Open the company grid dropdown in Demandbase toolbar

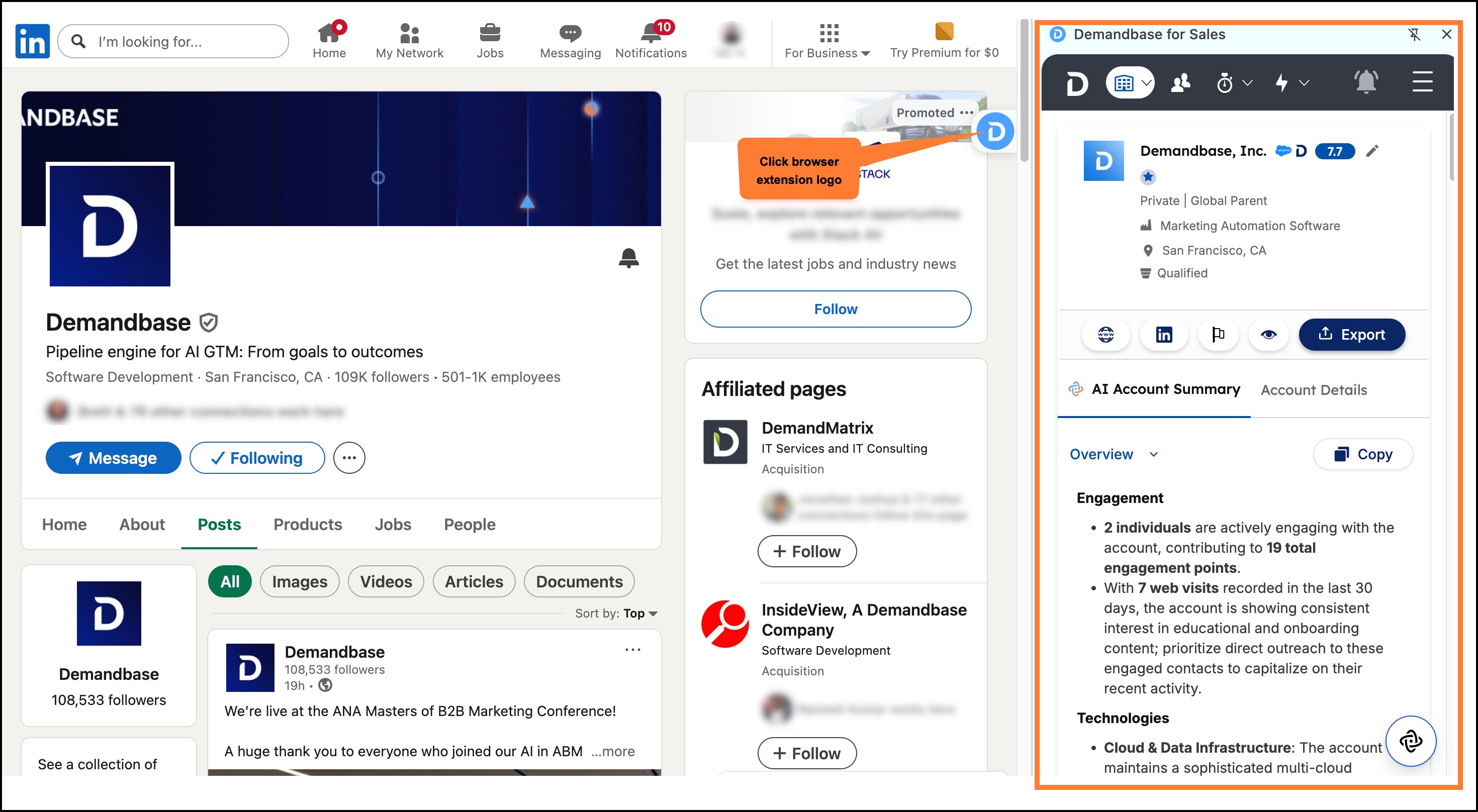coord(1130,83)
